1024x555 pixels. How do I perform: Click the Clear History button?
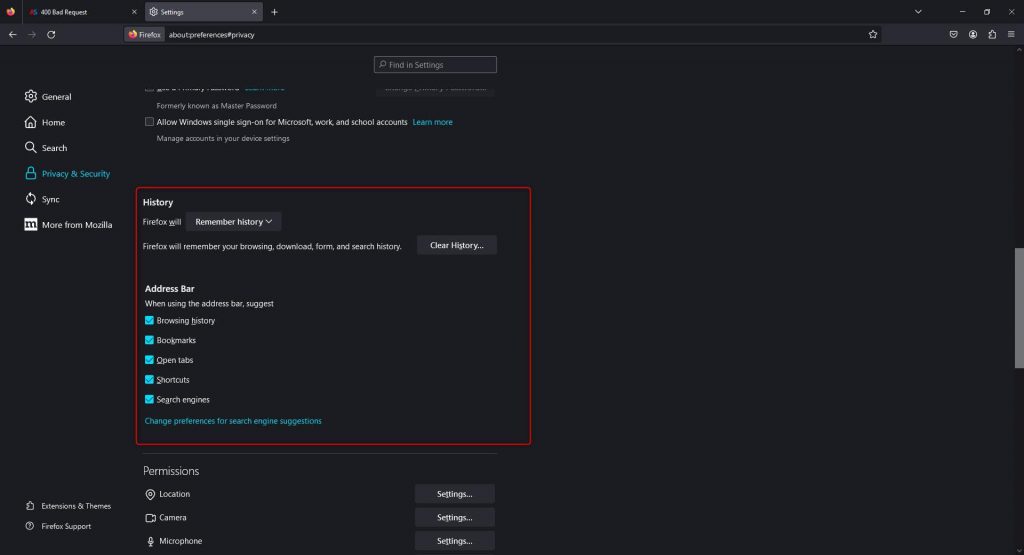pos(456,245)
